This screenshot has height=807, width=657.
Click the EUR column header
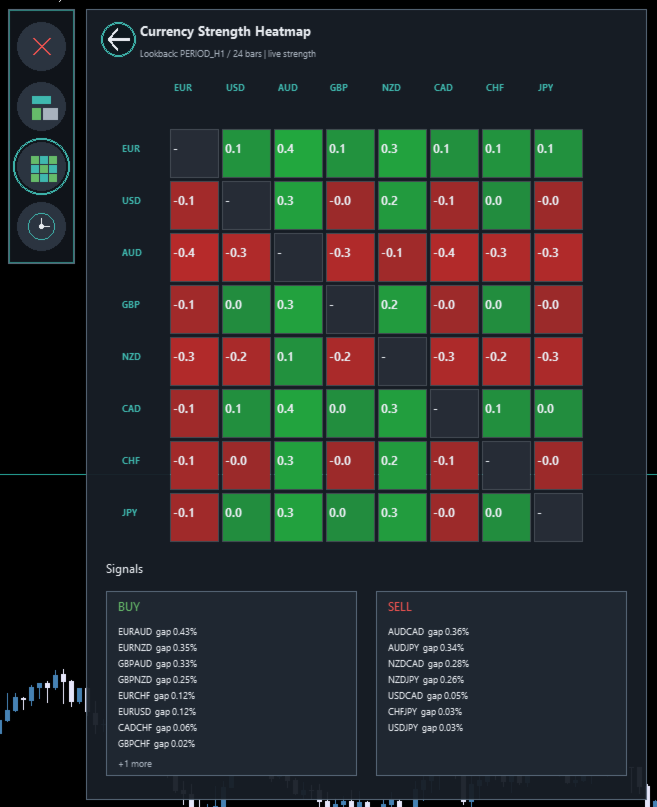[183, 87]
